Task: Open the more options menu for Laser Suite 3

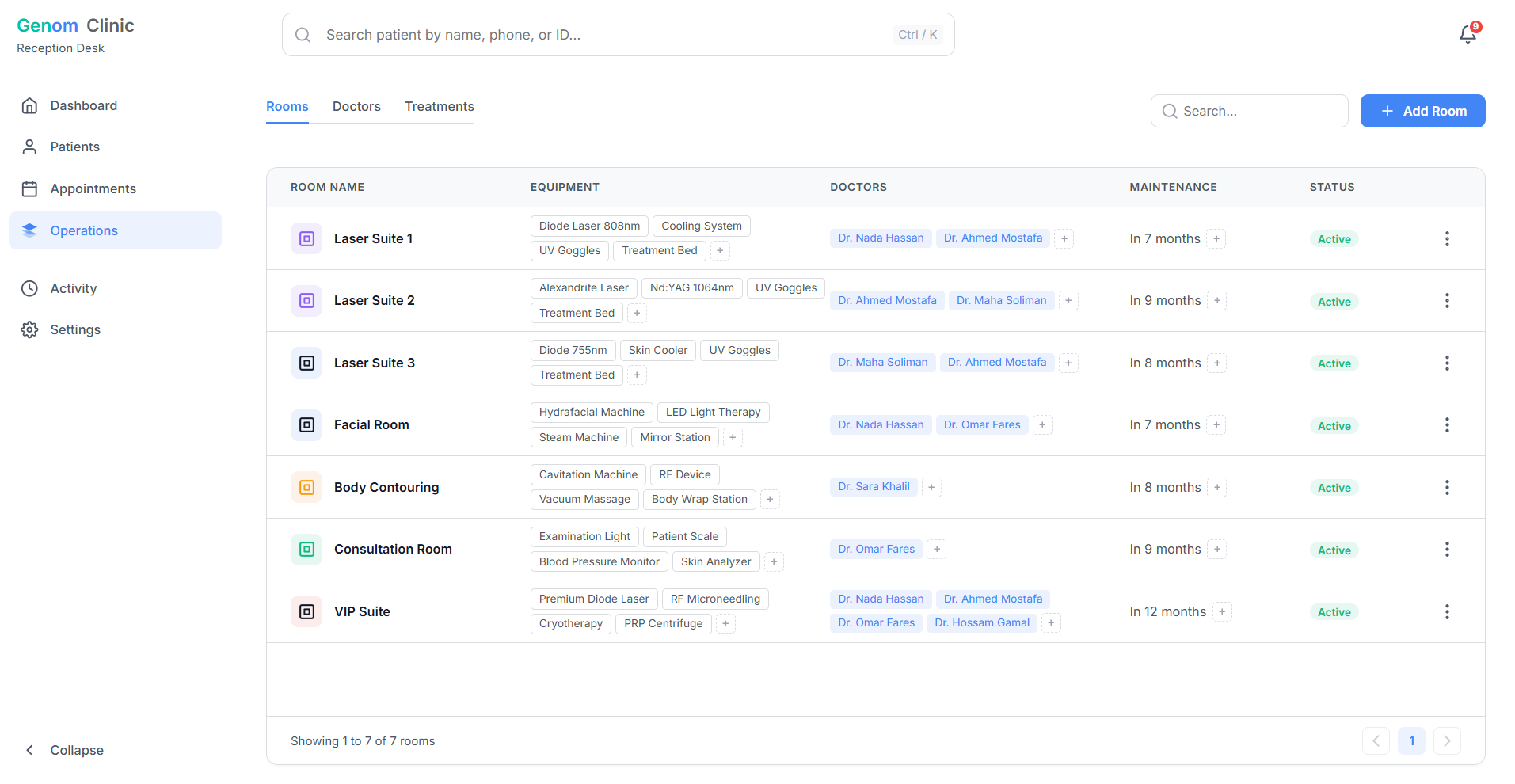Action: (1447, 363)
